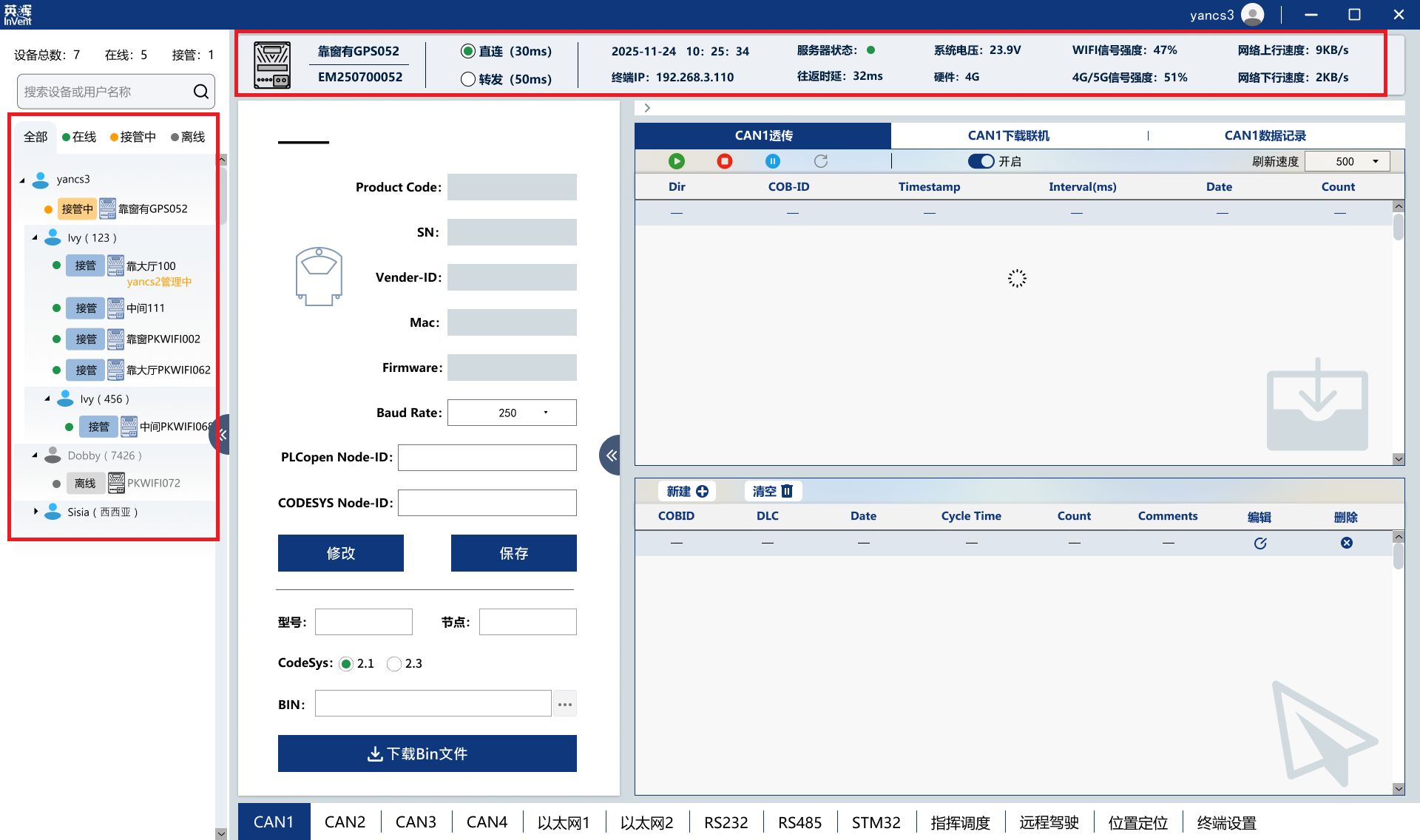Toggle the 开启 switch off

pyautogui.click(x=981, y=161)
